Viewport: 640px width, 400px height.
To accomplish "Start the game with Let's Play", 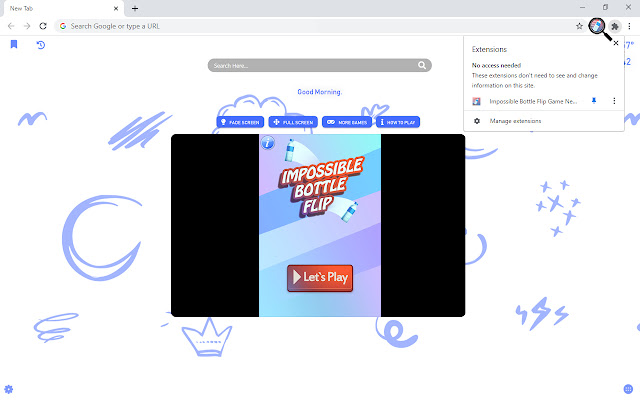I will (320, 278).
